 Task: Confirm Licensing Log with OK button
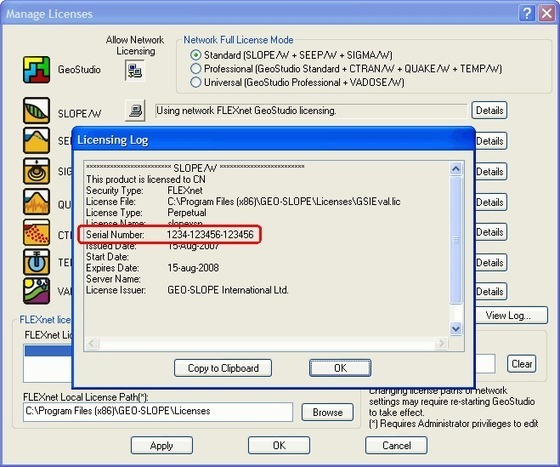(x=340, y=368)
